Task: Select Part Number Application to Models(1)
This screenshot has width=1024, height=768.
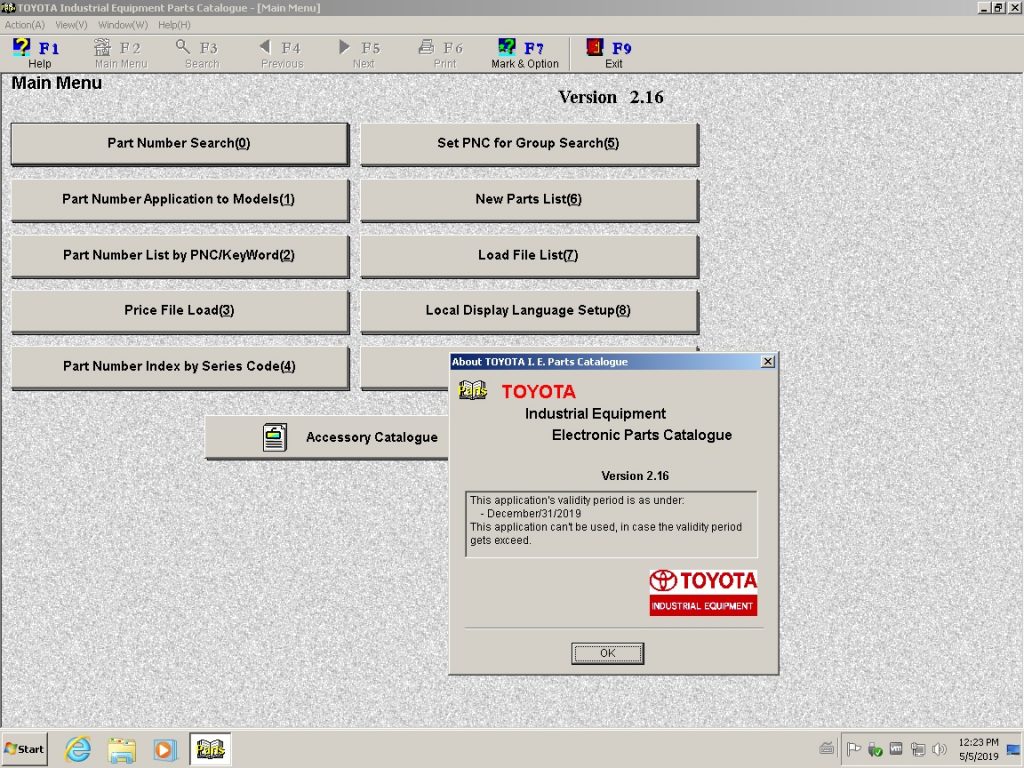Action: pyautogui.click(x=179, y=199)
